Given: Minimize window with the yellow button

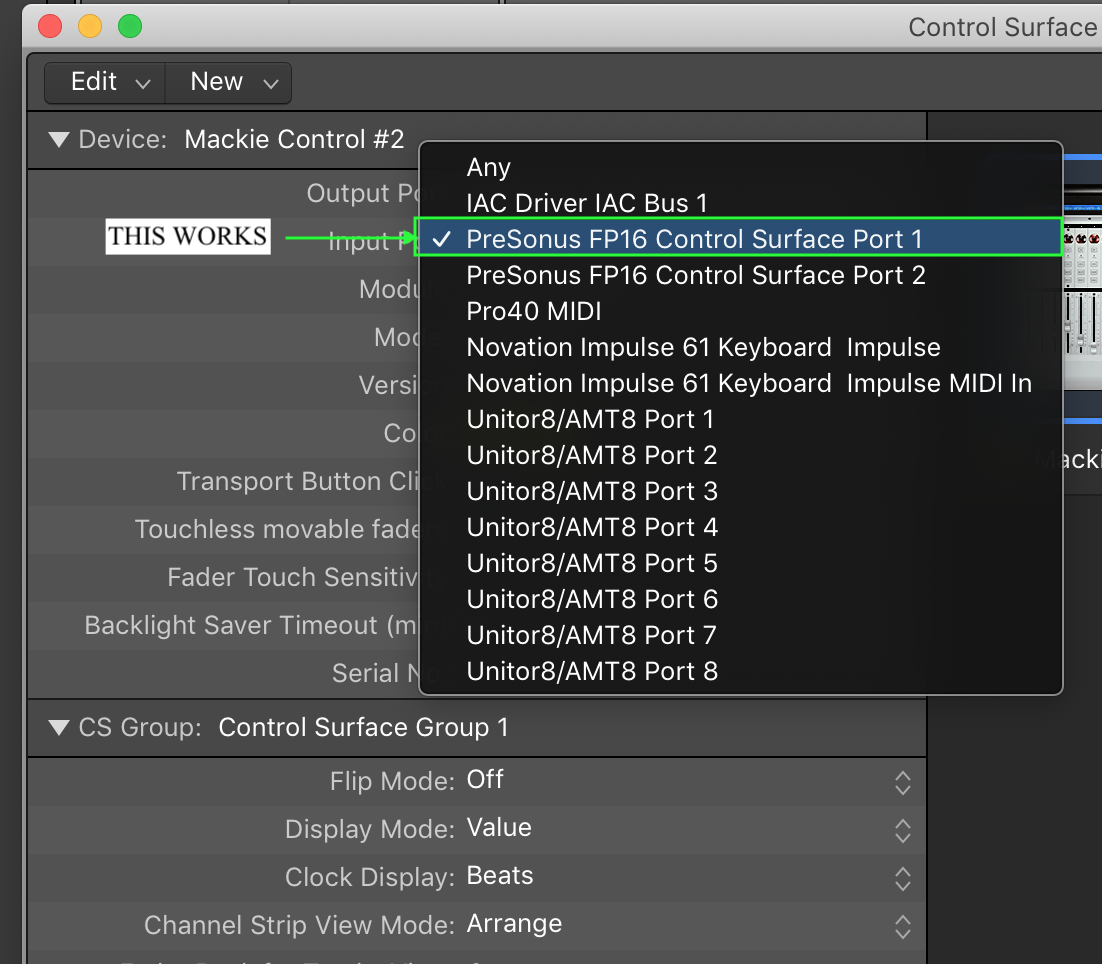Looking at the screenshot, I should [x=90, y=27].
